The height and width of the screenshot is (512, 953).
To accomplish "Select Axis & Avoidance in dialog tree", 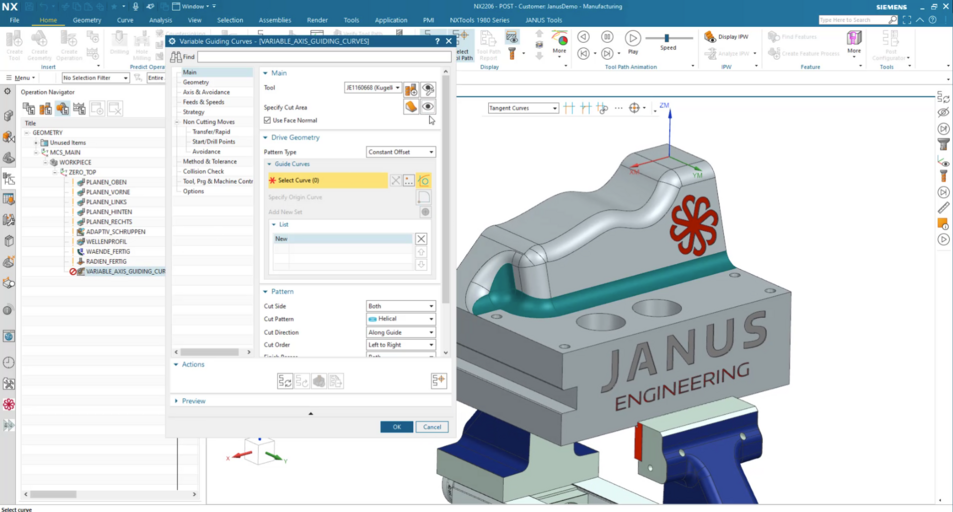I will pyautogui.click(x=206, y=92).
